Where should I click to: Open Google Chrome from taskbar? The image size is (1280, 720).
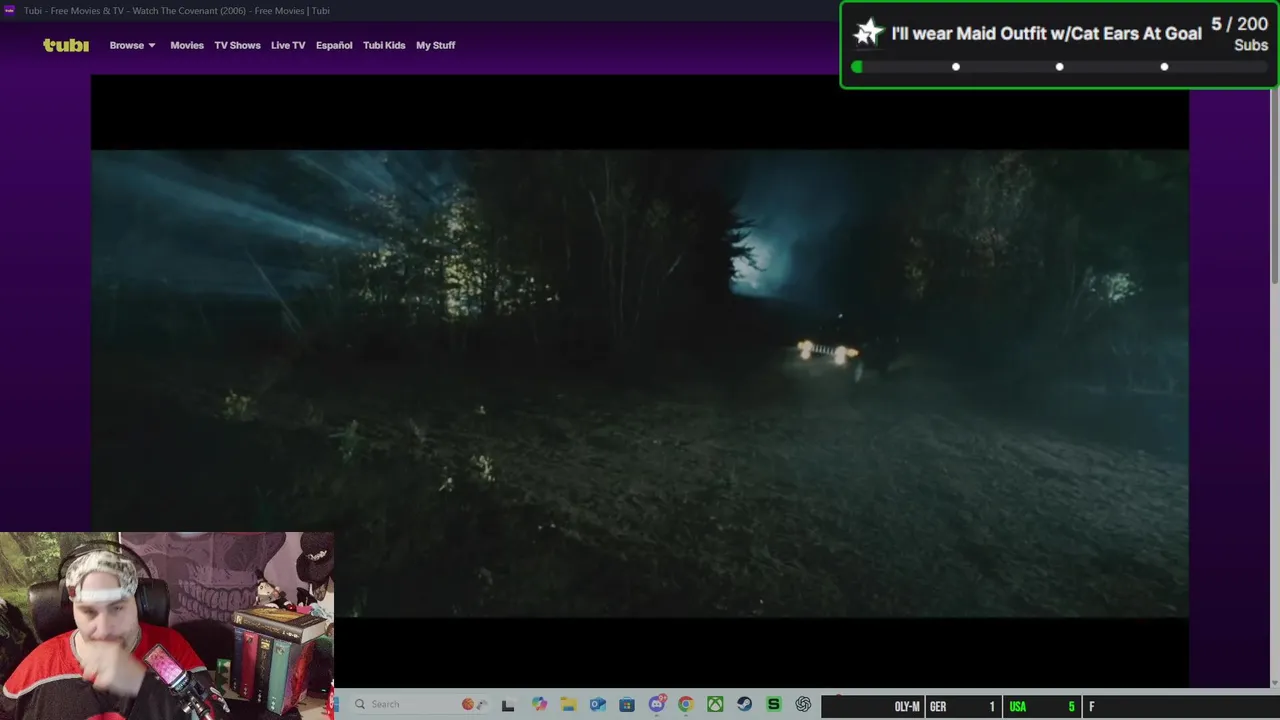pos(685,705)
